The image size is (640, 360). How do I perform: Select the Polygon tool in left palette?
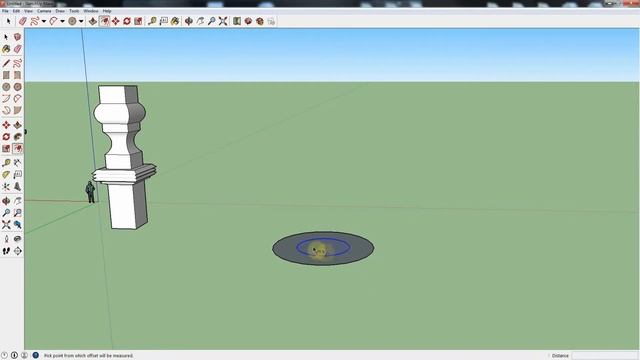click(18, 87)
